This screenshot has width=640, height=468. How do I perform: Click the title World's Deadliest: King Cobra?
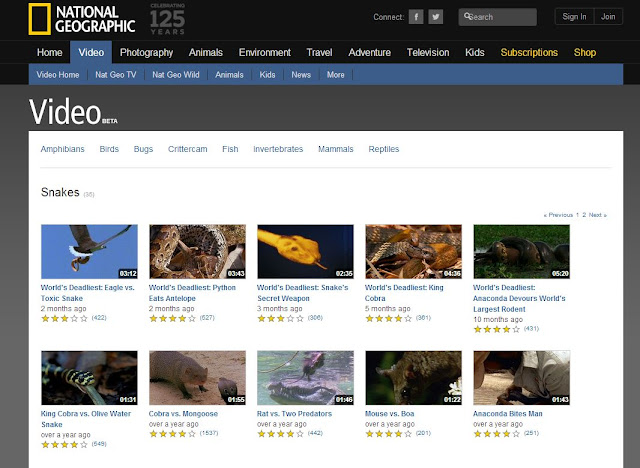404,293
